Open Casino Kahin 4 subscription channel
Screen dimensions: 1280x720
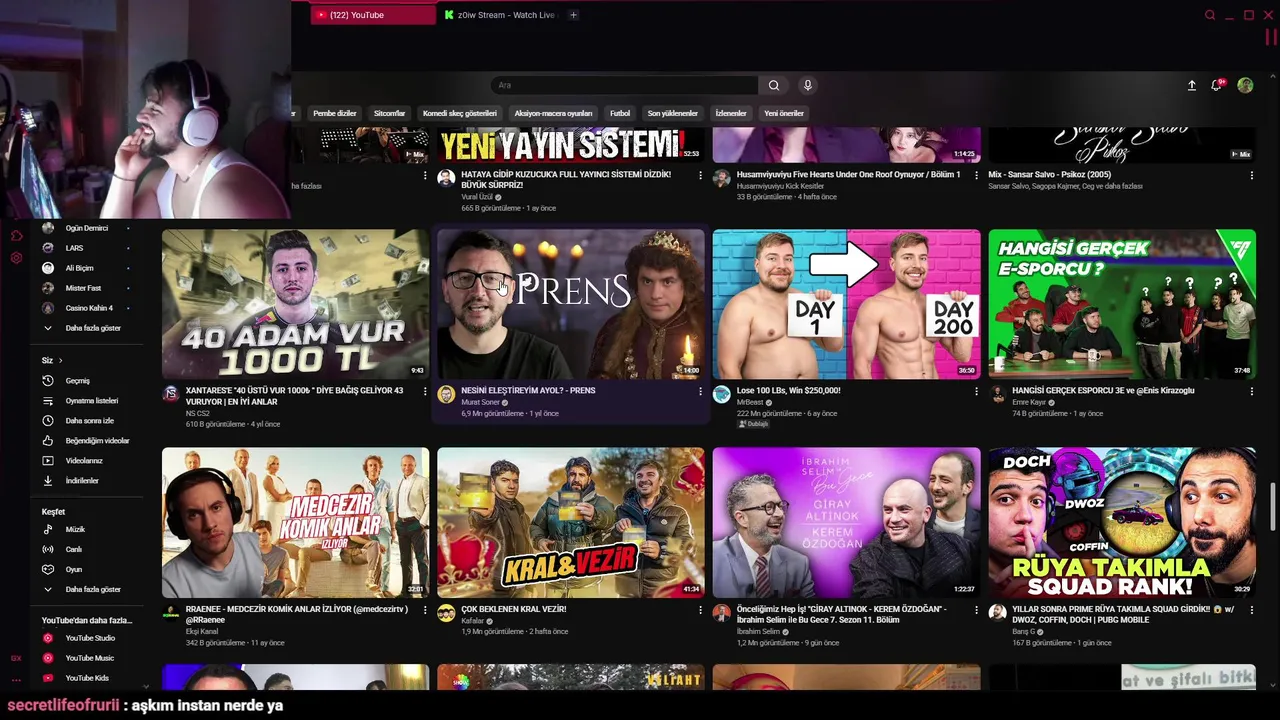click(86, 308)
